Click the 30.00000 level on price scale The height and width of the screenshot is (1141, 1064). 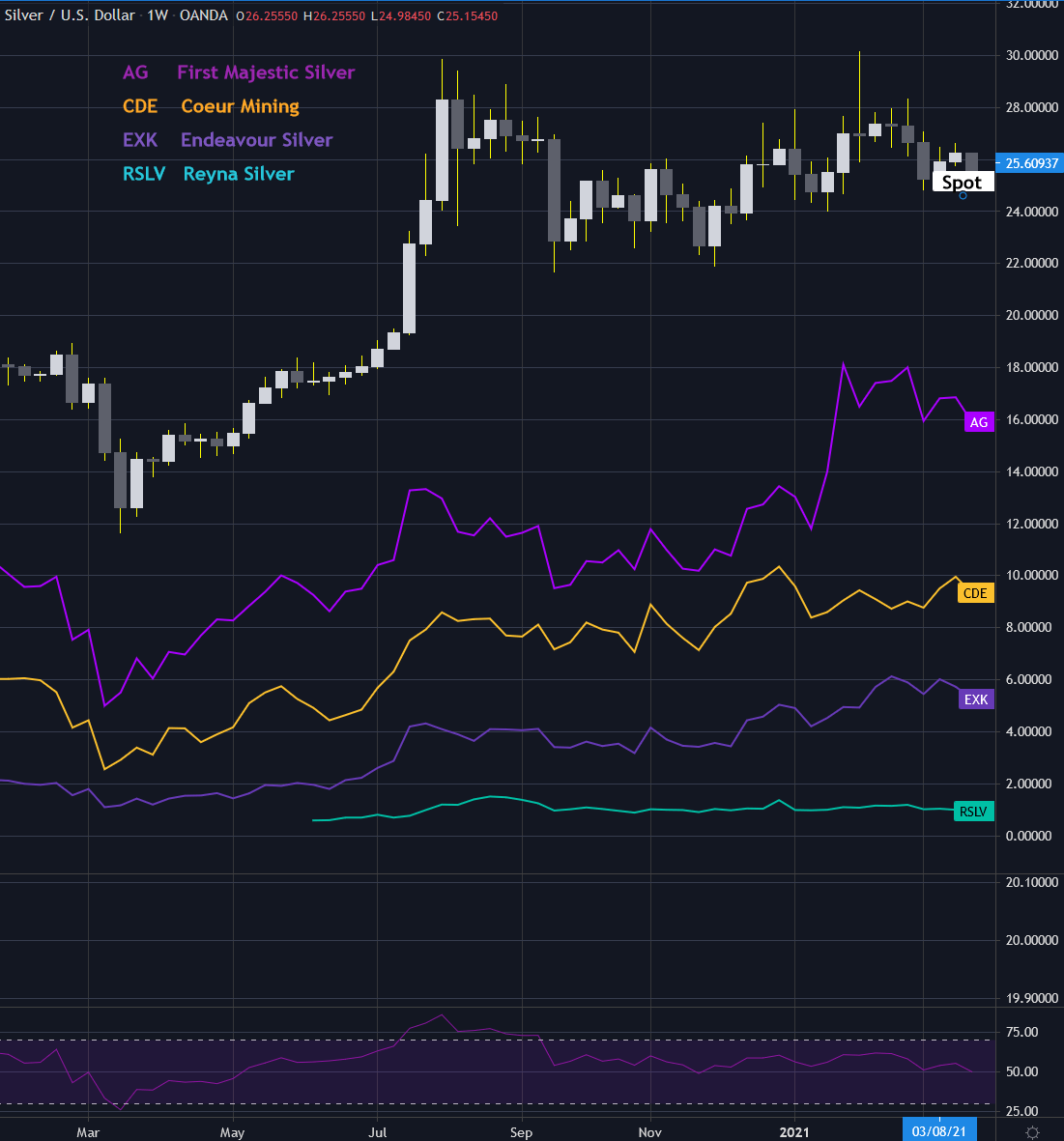point(1031,55)
